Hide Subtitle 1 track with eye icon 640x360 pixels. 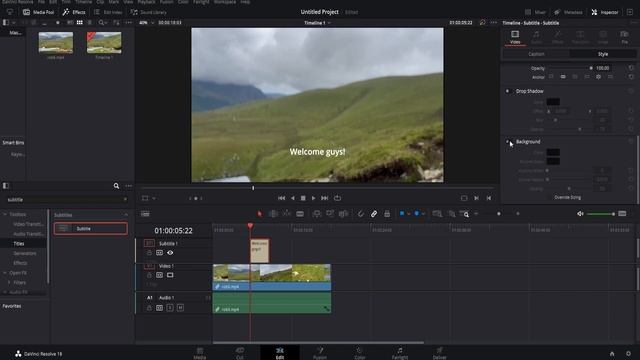(x=170, y=253)
